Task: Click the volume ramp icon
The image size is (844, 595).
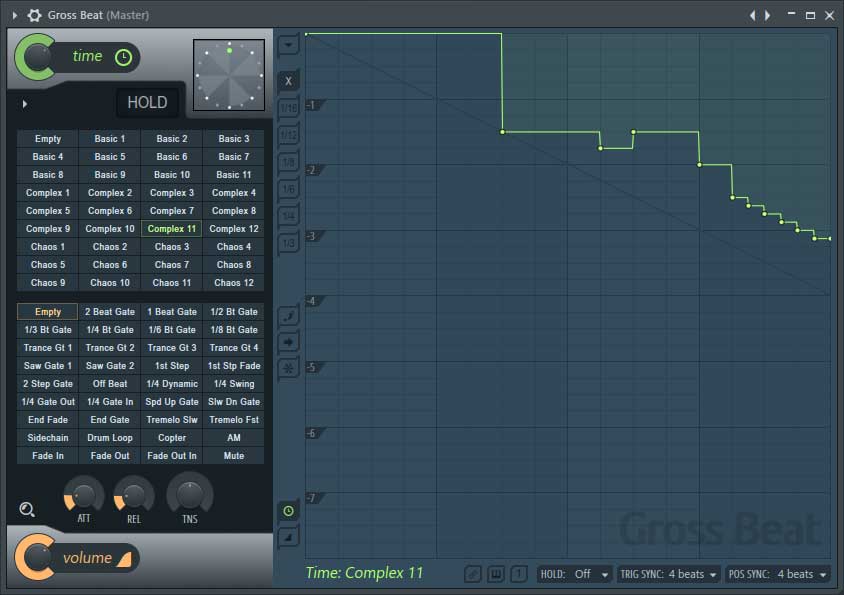Action: click(x=124, y=559)
